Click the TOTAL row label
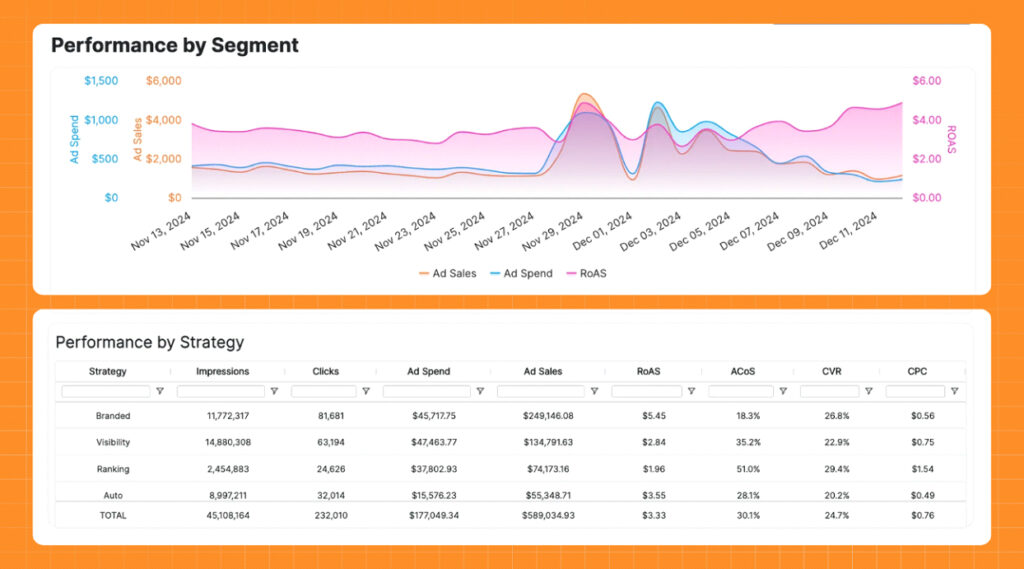 click(x=113, y=515)
